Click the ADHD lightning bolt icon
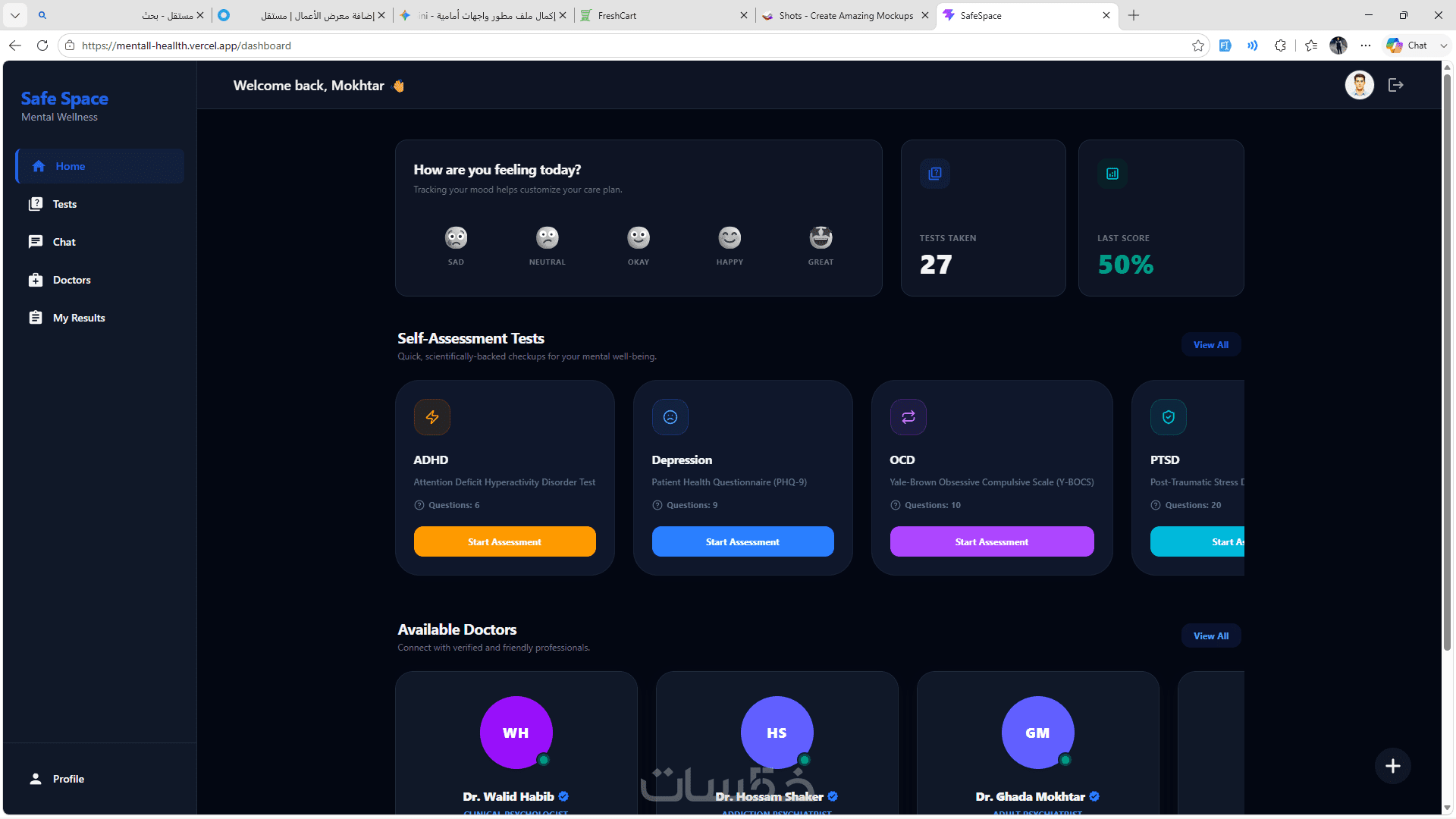Viewport: 1456px width, 819px height. click(432, 417)
